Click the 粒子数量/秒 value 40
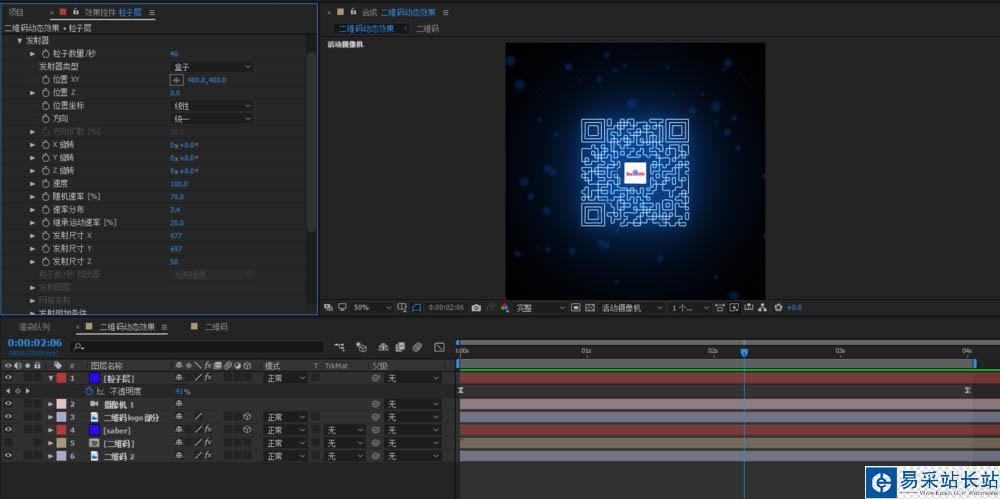The width and height of the screenshot is (1000, 499). tap(174, 53)
